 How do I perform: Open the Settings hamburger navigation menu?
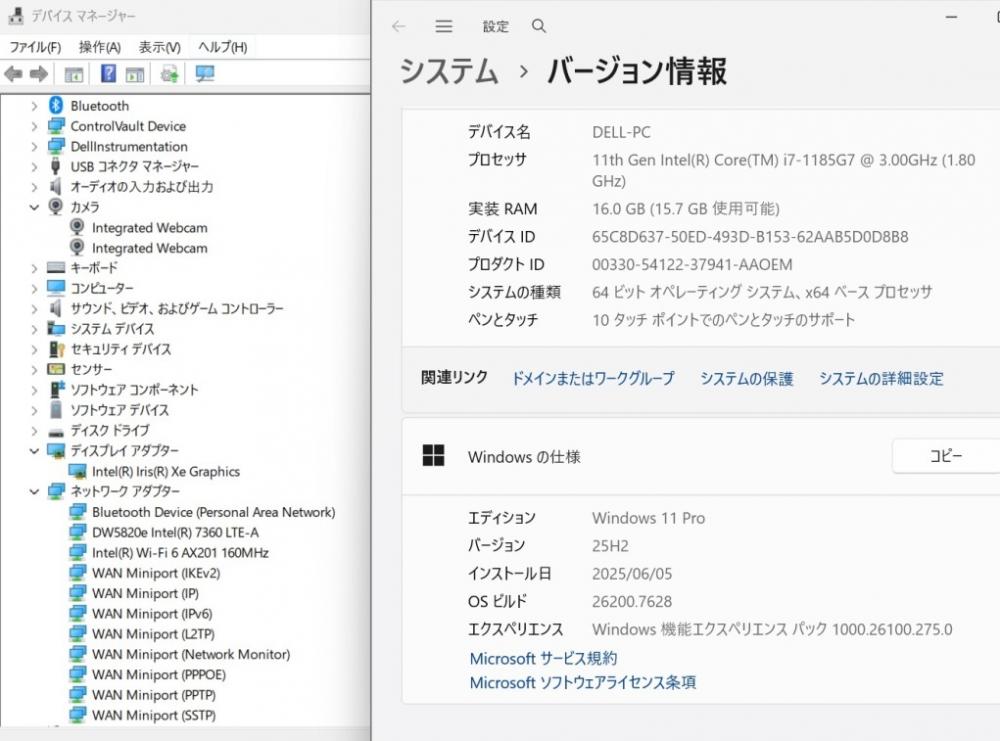pyautogui.click(x=444, y=26)
